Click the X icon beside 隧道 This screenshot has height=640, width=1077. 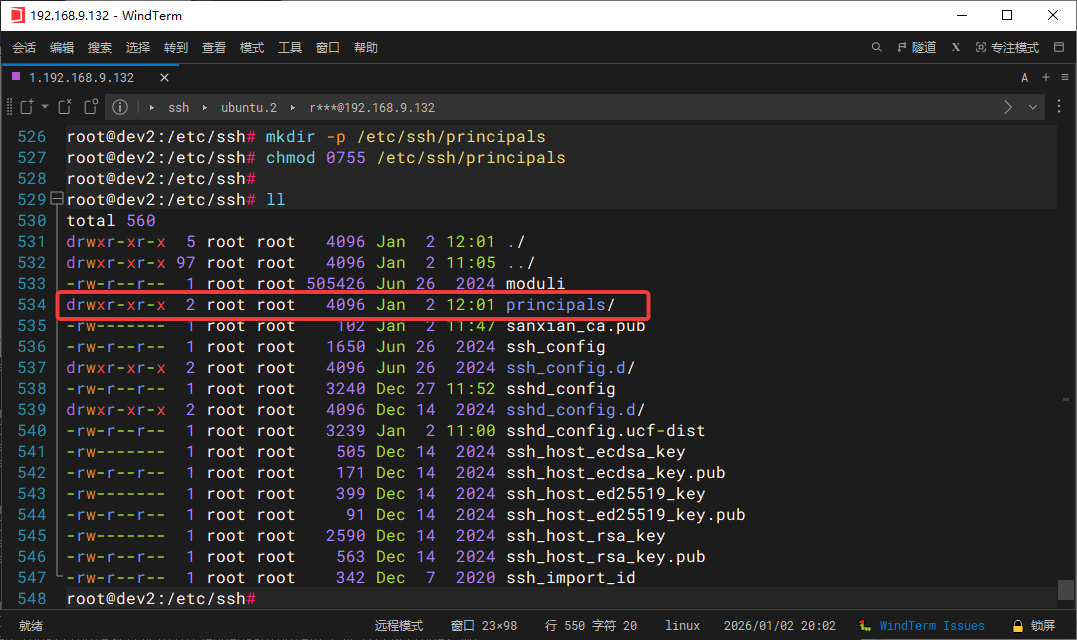pyautogui.click(x=956, y=47)
